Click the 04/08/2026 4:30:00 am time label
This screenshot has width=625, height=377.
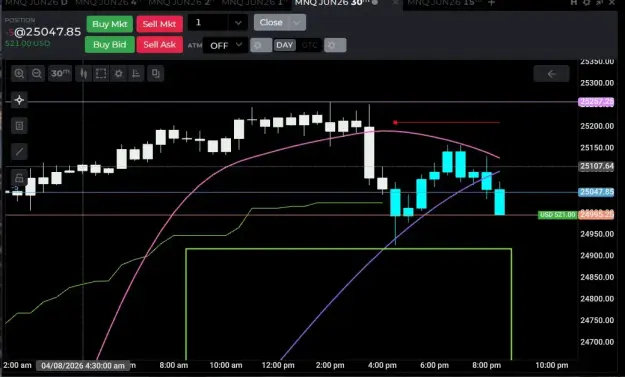(x=83, y=365)
